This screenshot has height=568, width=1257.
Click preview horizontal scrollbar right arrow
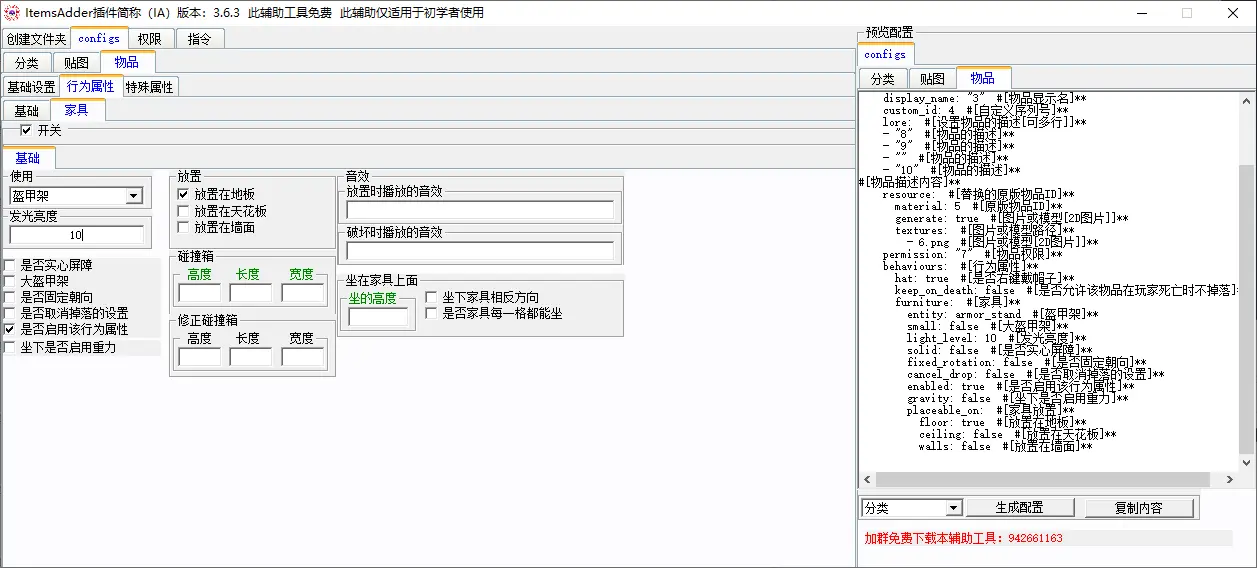(1230, 480)
